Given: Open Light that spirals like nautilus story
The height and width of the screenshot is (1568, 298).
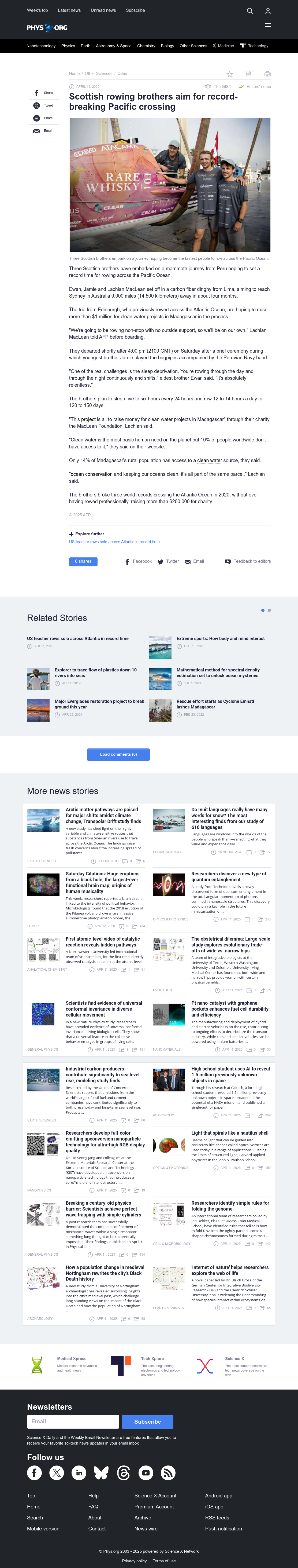Looking at the screenshot, I should pyautogui.click(x=230, y=1133).
